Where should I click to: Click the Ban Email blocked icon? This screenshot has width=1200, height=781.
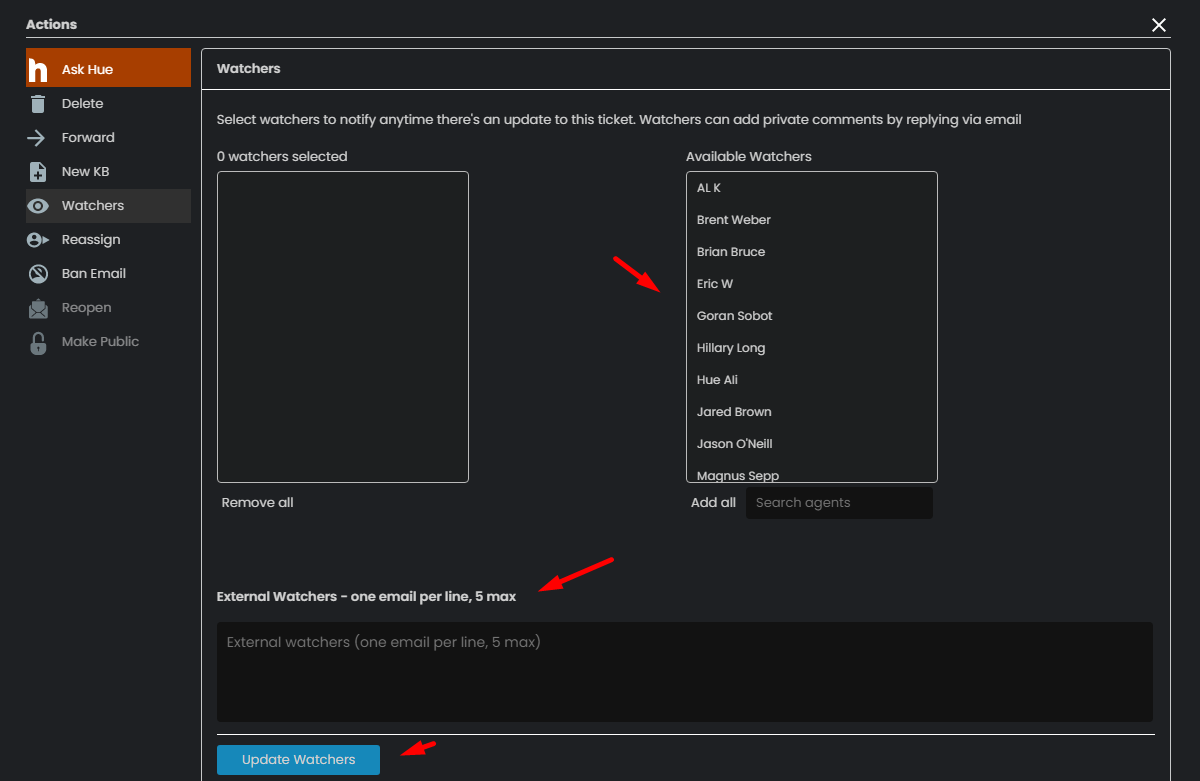coord(38,274)
